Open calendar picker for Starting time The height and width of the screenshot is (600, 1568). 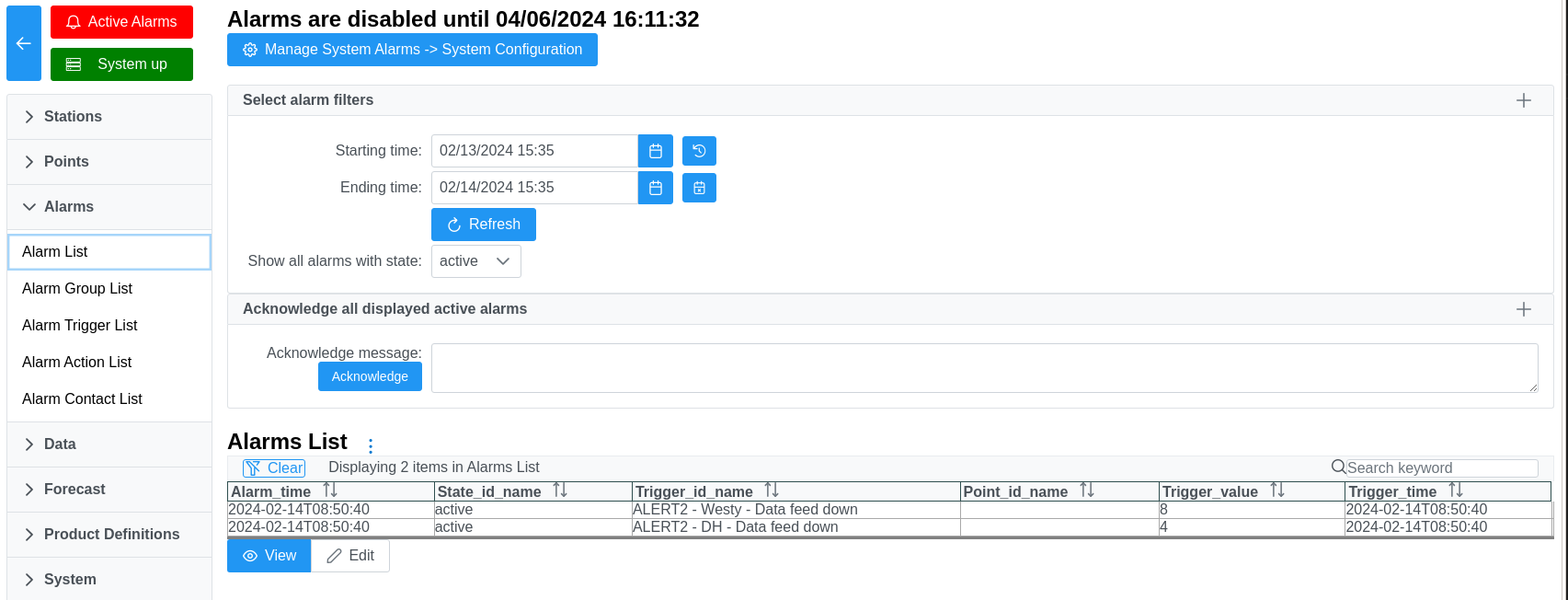click(655, 151)
